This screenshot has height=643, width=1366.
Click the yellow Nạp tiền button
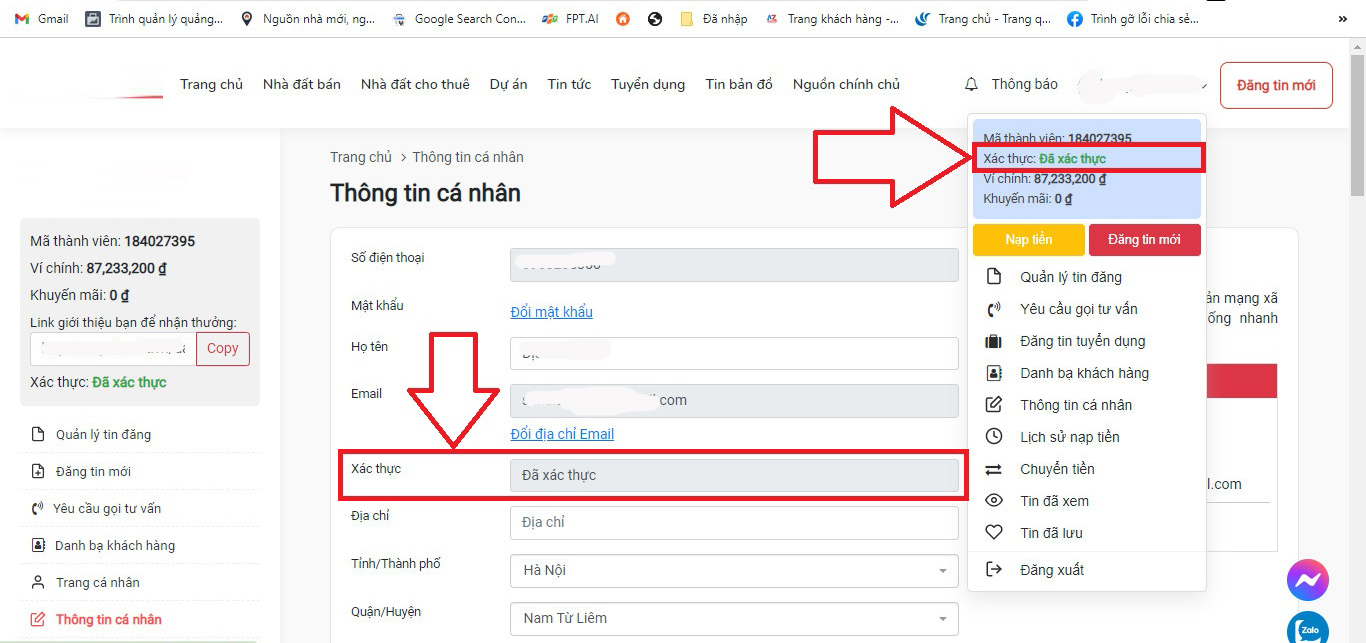click(1028, 240)
